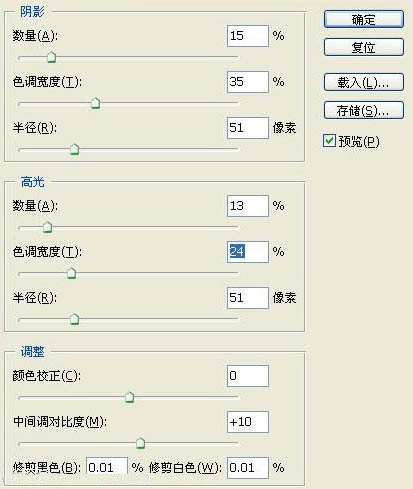Screen dimensions: 413x489
Task: Focus the 高光 数量 field showing 13
Action: 248,206
